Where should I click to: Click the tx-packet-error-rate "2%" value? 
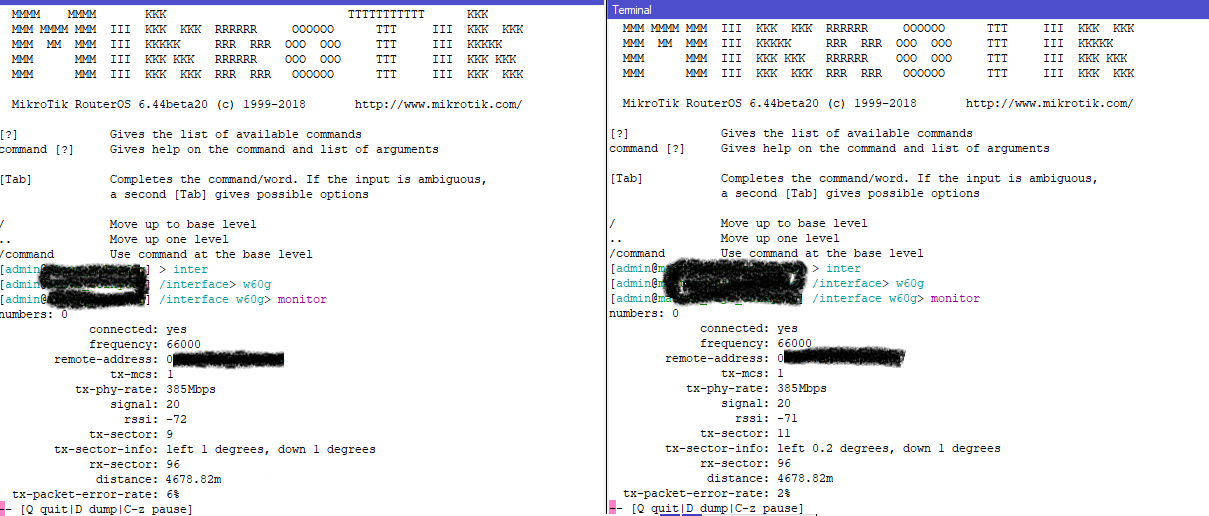tap(784, 493)
